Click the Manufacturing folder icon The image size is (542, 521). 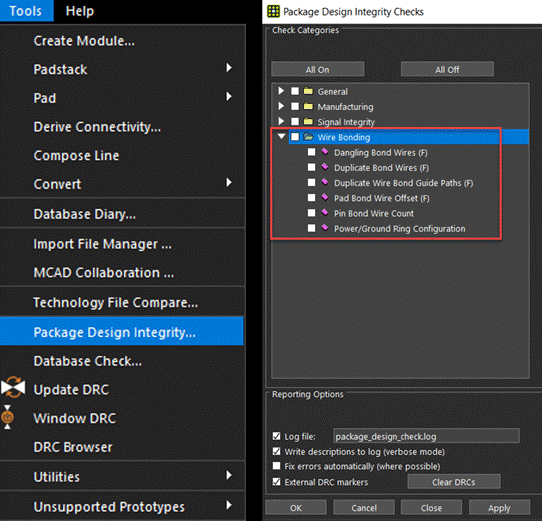tap(308, 106)
